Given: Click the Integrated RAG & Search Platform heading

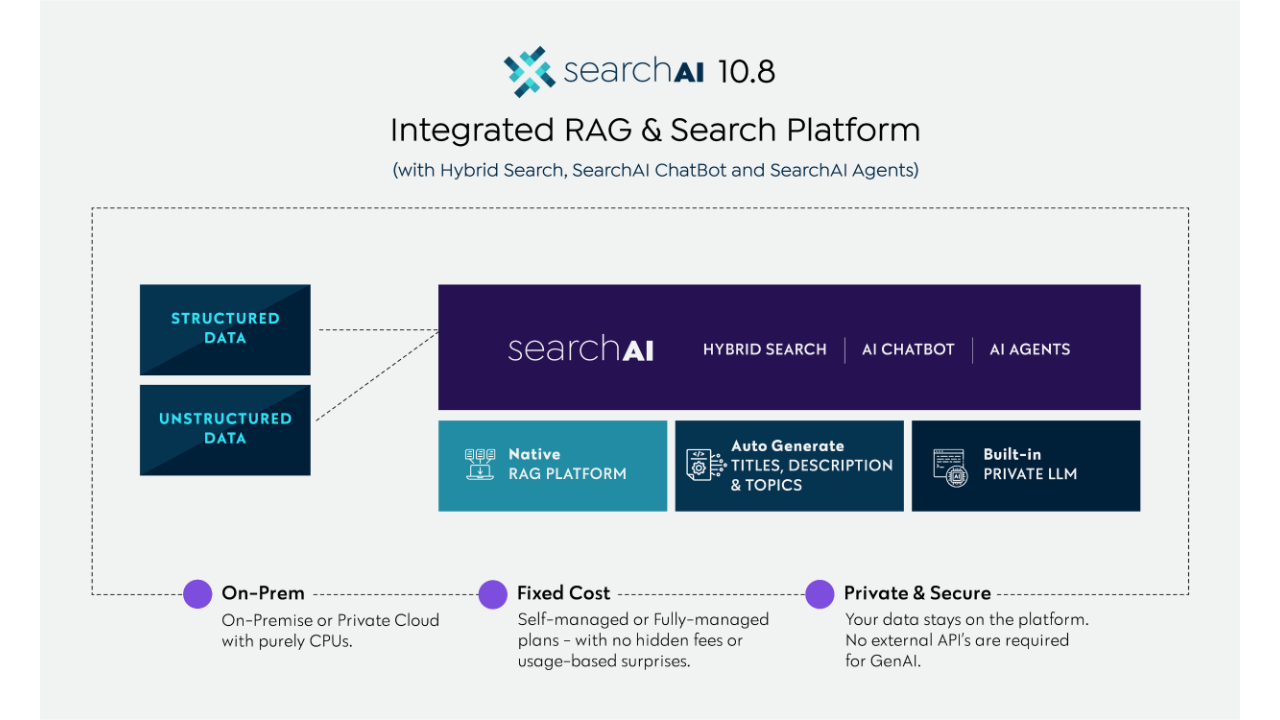Looking at the screenshot, I should [655, 130].
